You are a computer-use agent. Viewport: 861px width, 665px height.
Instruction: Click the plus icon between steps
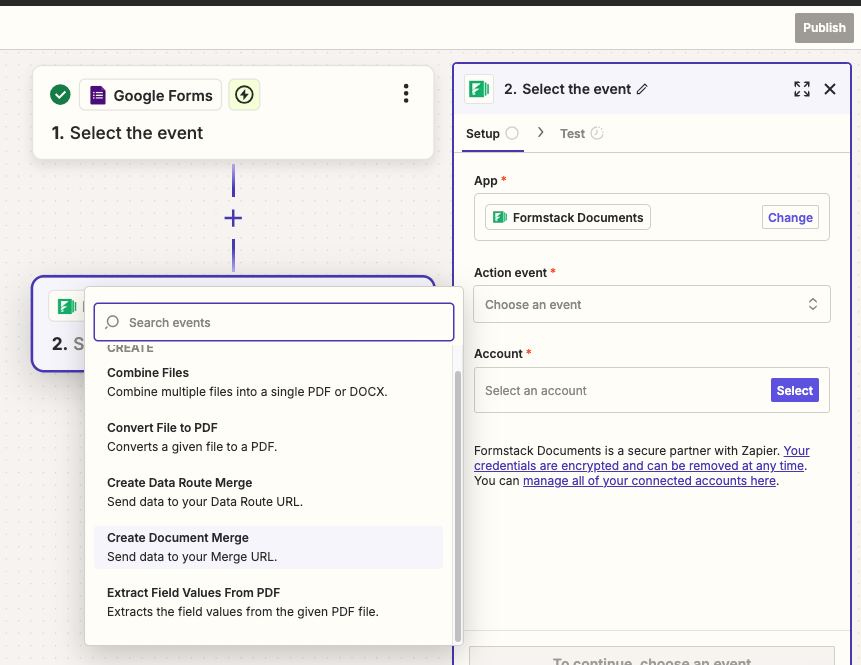233,218
